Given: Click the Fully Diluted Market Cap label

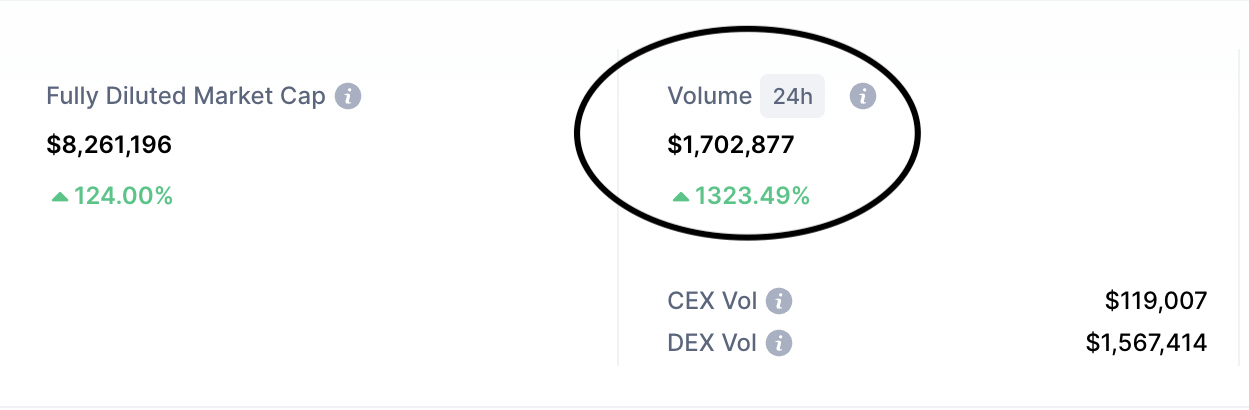Looking at the screenshot, I should point(186,96).
